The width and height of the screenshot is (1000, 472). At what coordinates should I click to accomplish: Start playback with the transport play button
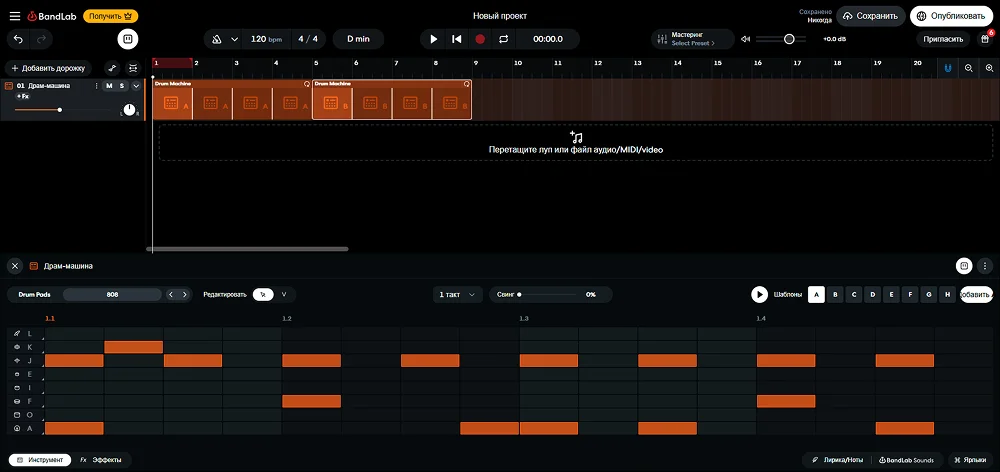(434, 39)
